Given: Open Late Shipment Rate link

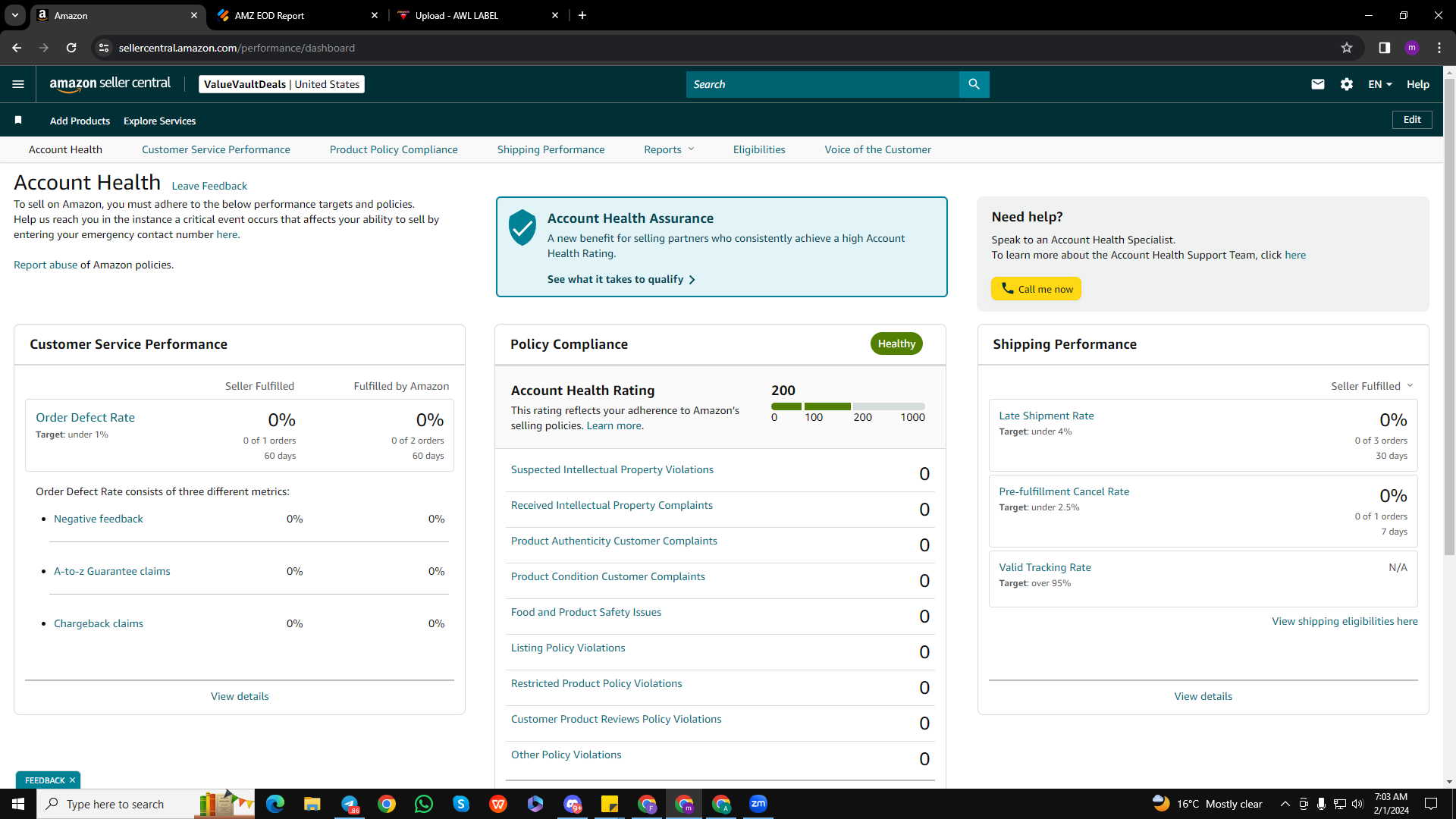Looking at the screenshot, I should [1046, 416].
